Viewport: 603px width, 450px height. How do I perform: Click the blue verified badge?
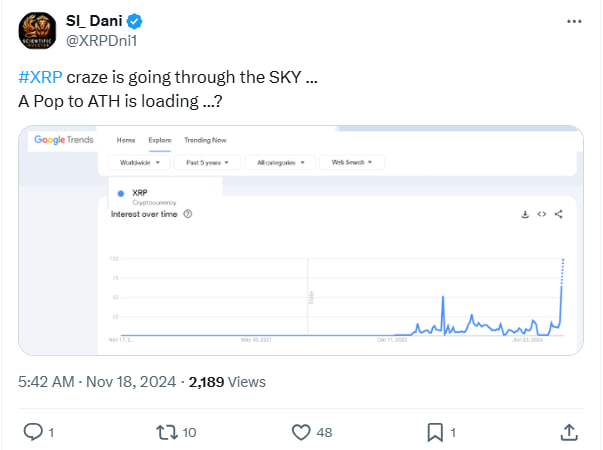tap(135, 21)
